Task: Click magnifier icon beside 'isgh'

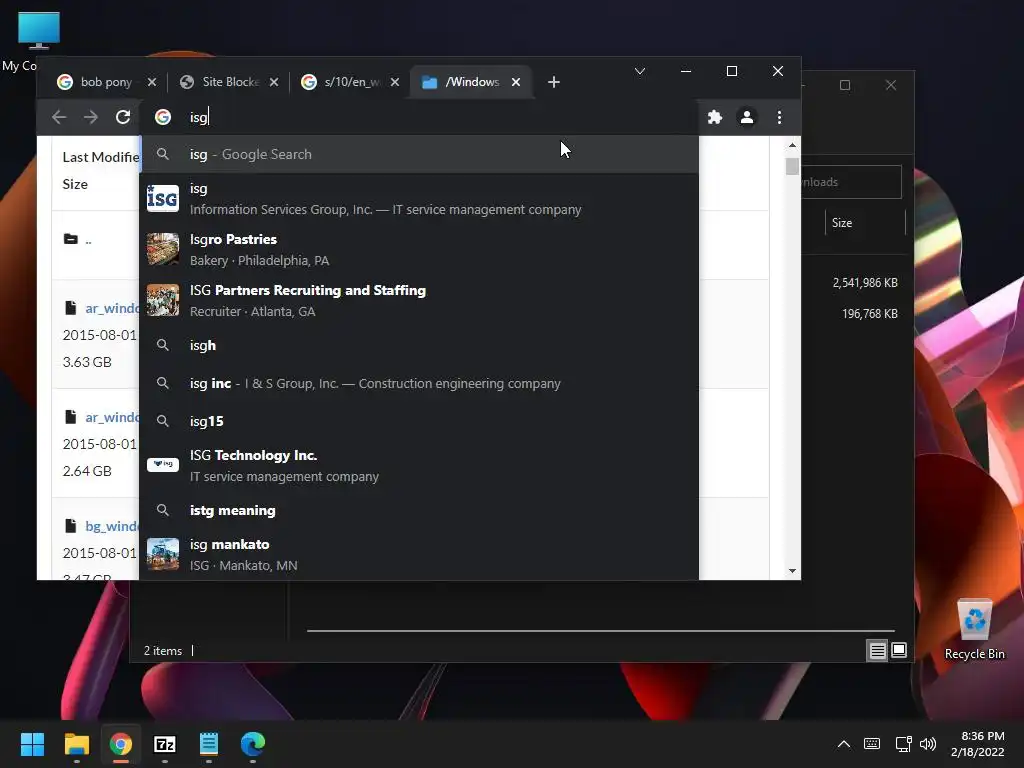Action: coord(163,345)
